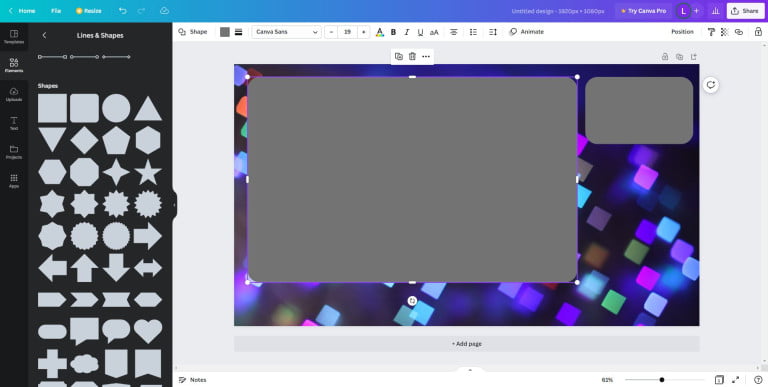Add collaborator with the plus icon
The height and width of the screenshot is (387, 768).
[696, 11]
